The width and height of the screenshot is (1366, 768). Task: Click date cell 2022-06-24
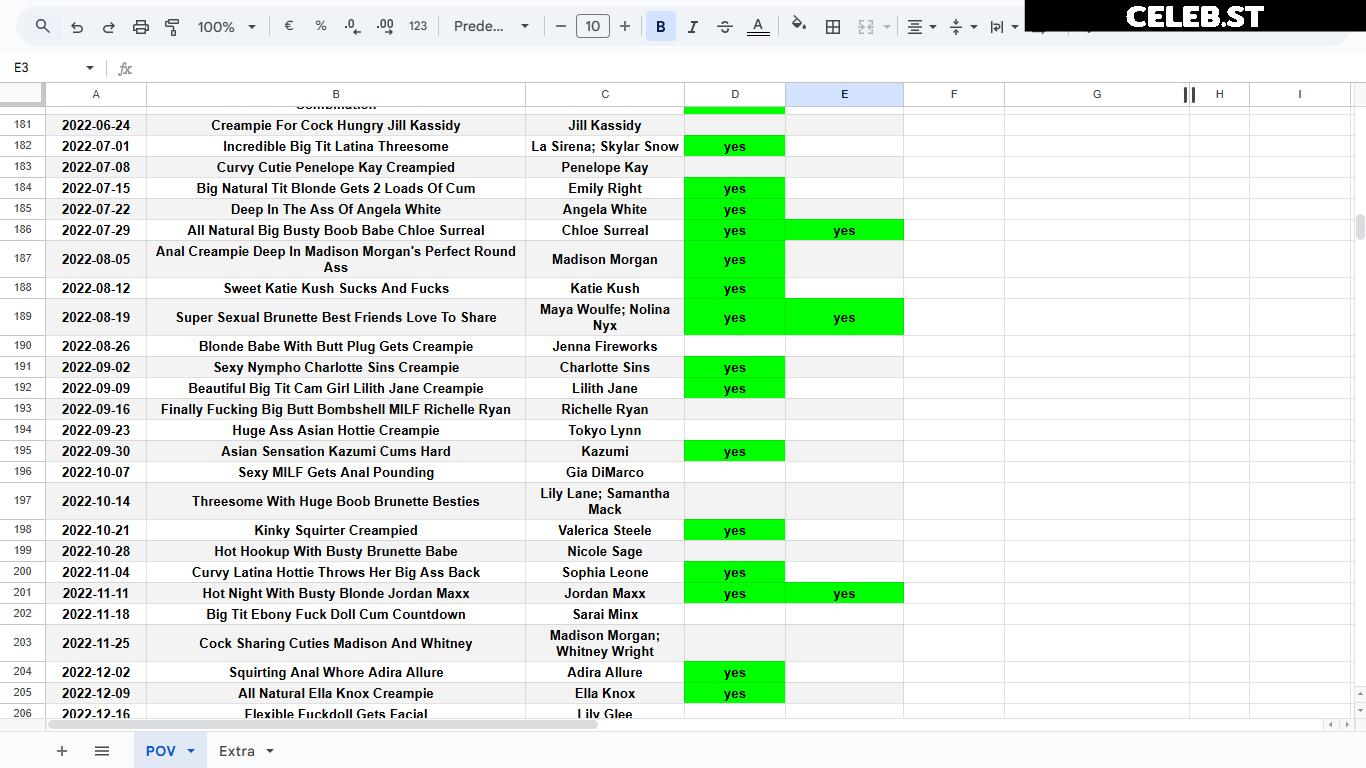point(96,125)
